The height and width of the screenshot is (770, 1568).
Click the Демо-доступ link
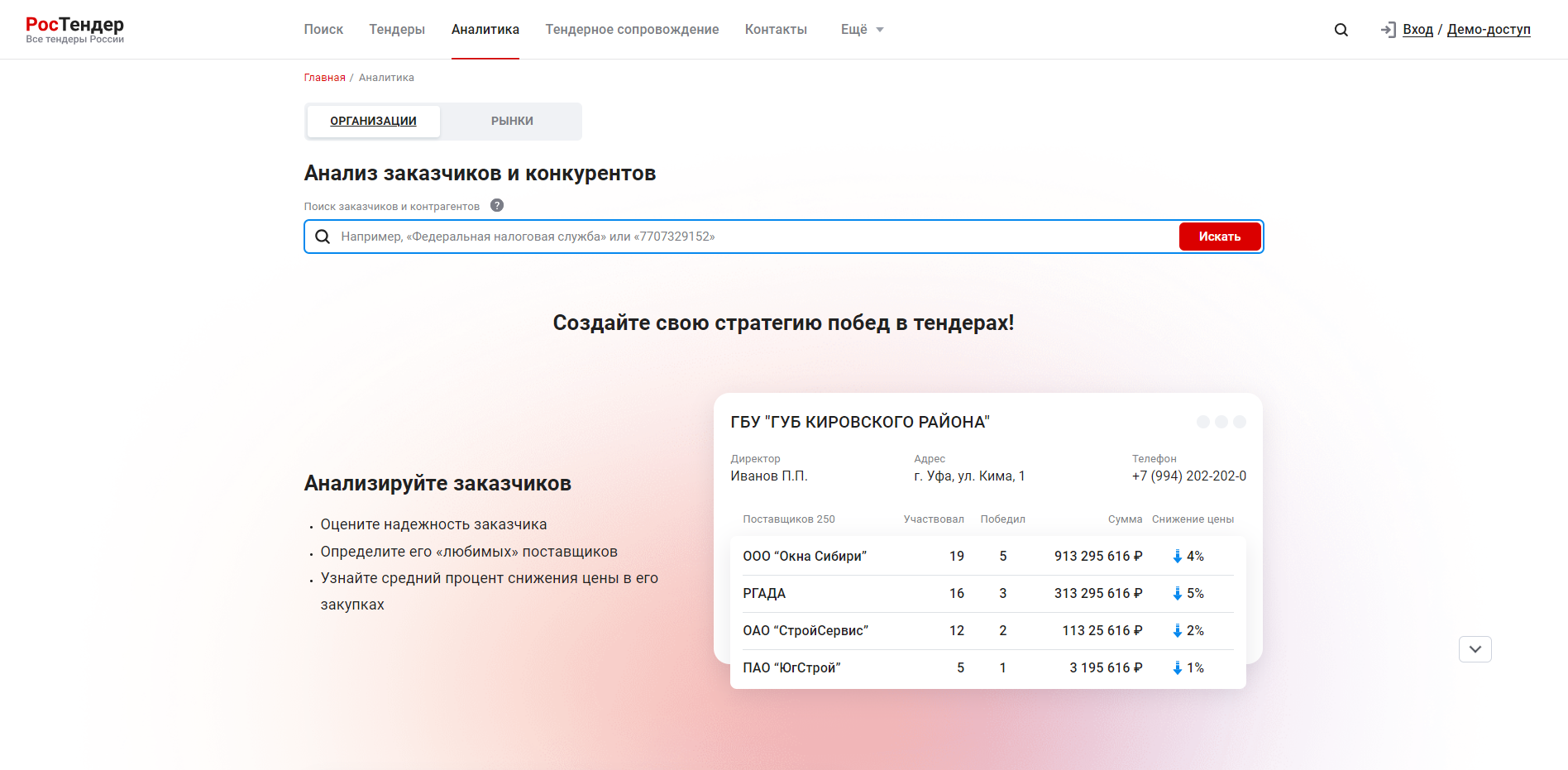tap(1489, 30)
